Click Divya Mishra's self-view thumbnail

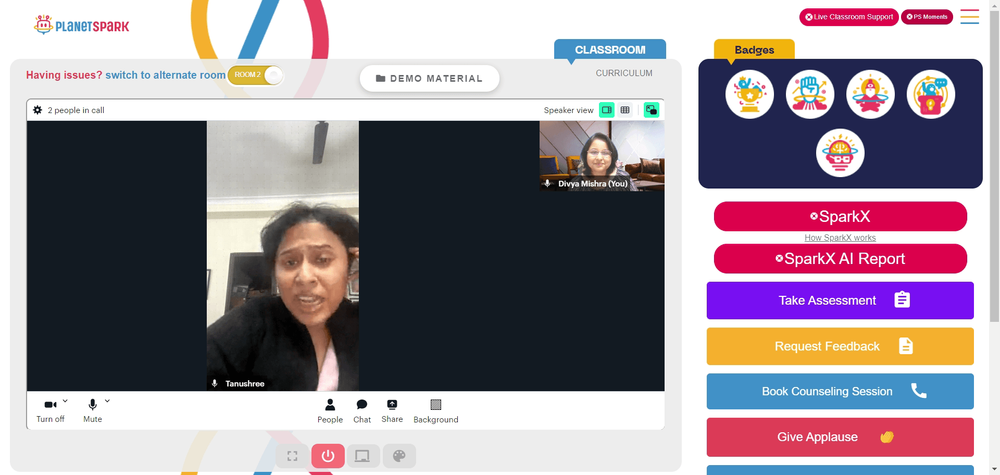tap(602, 156)
